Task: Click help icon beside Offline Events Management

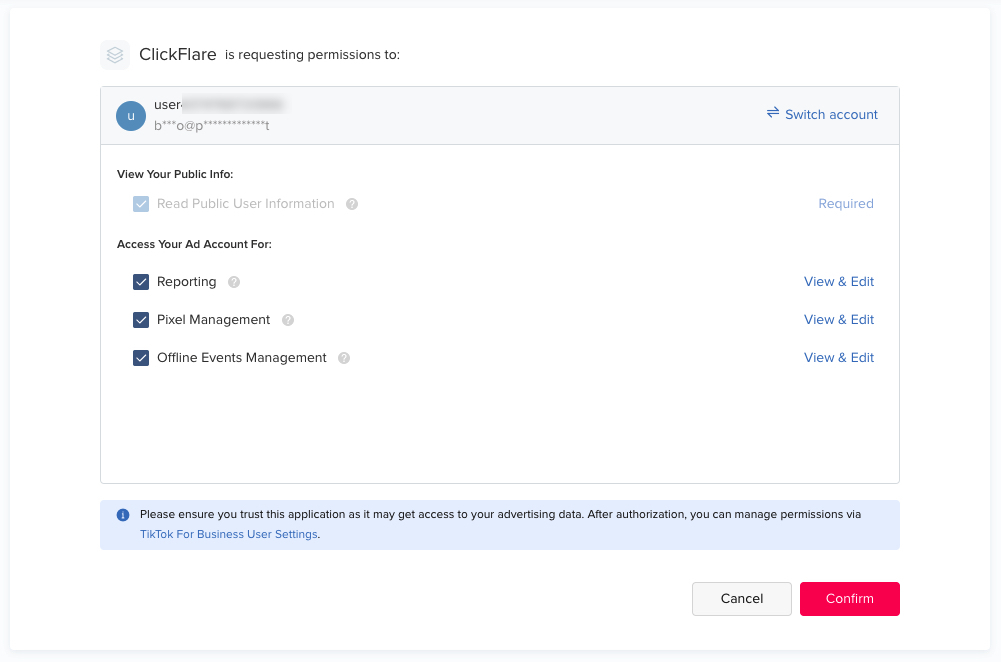Action: 344,358
